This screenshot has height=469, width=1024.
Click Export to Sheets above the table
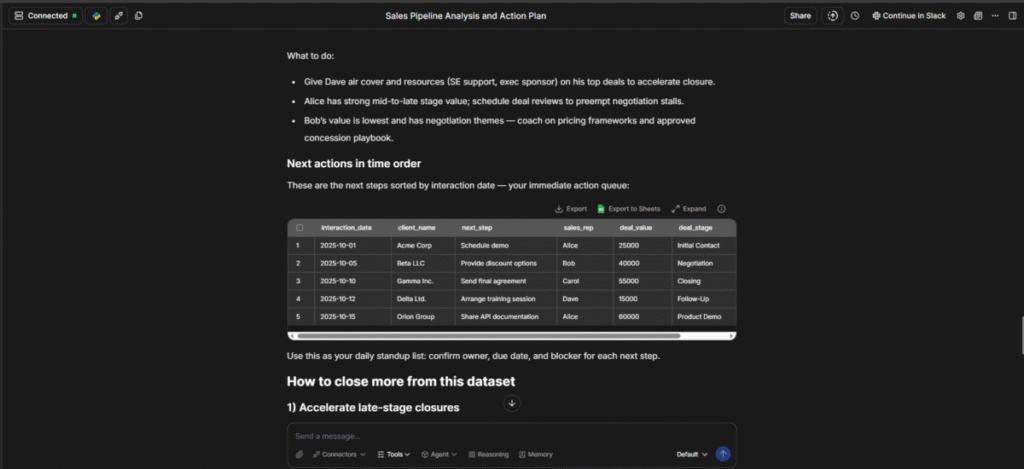pos(628,209)
